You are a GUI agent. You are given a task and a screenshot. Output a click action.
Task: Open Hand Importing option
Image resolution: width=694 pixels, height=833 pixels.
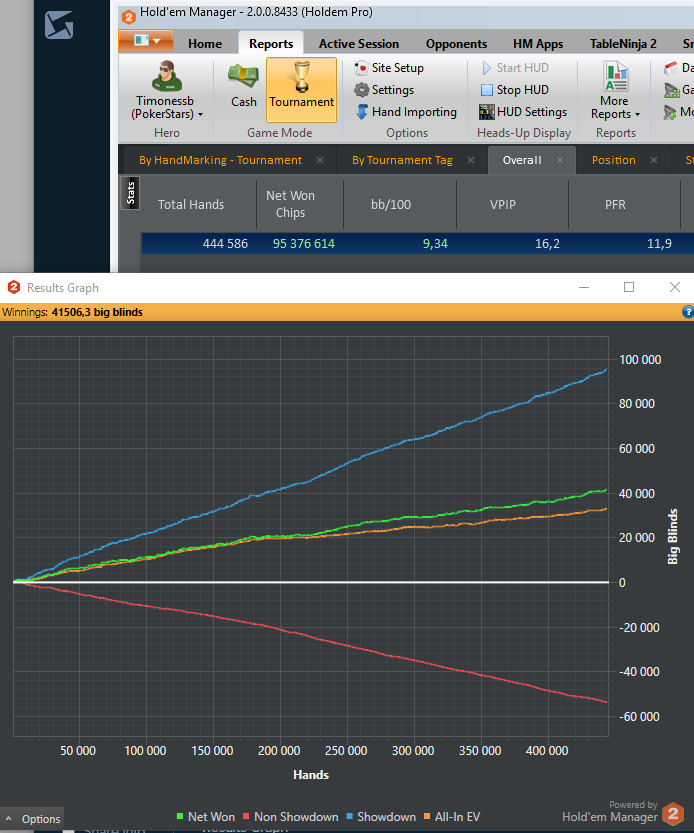coord(406,112)
